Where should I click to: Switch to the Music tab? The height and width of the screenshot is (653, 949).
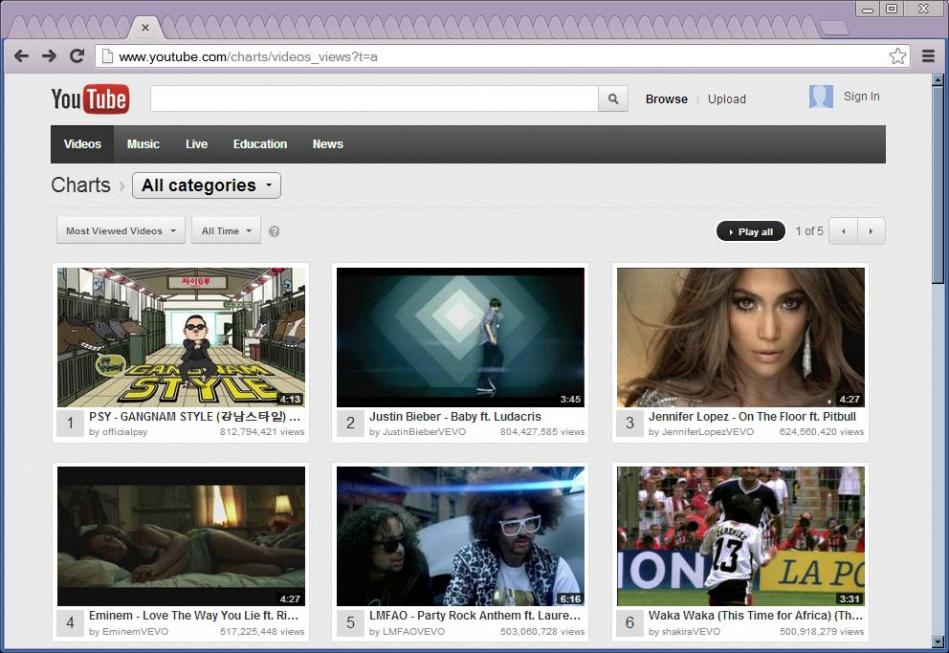tap(143, 144)
